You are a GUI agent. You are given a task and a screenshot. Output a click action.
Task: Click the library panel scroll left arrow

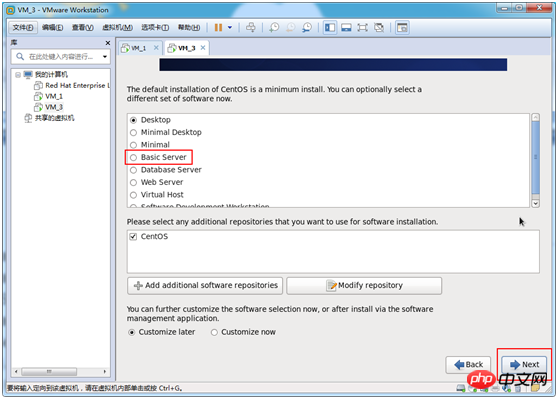pyautogui.click(x=16, y=372)
